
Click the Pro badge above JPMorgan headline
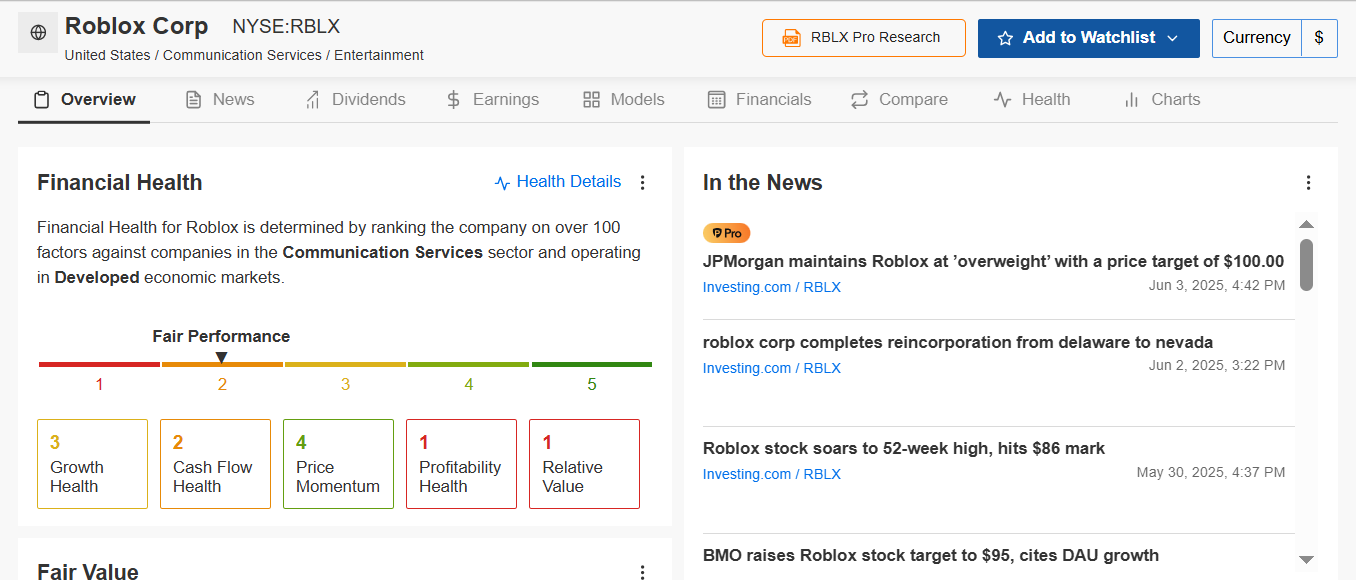[x=727, y=233]
